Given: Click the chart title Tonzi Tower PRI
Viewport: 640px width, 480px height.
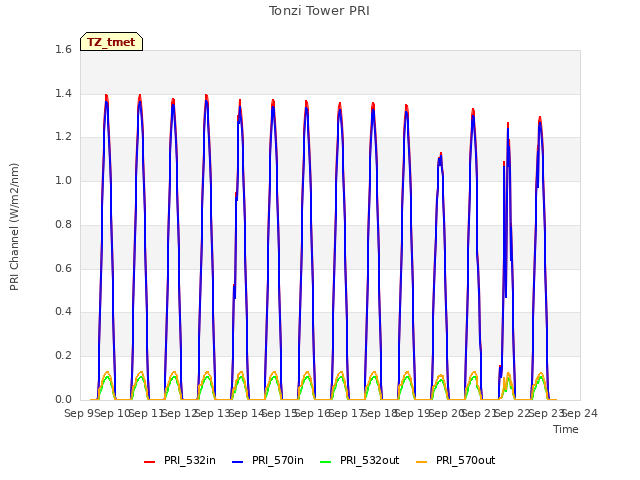Looking at the screenshot, I should click(319, 11).
